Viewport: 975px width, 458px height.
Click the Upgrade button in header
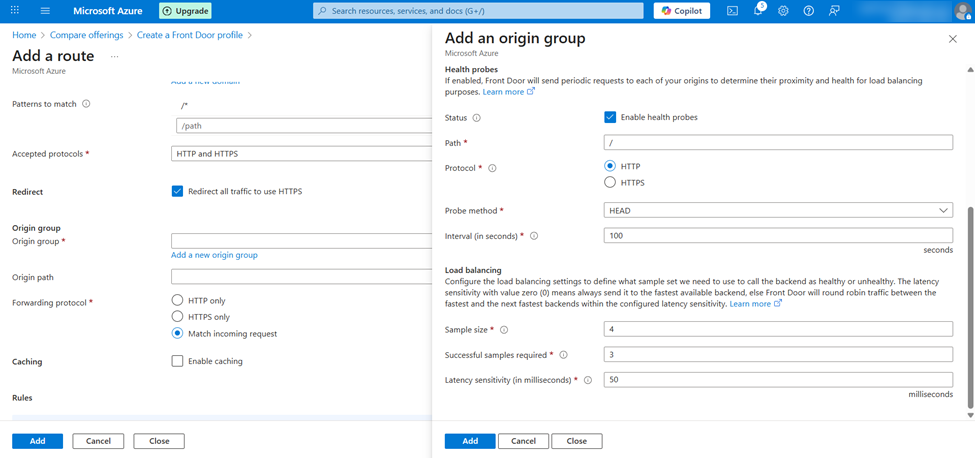coord(185,11)
